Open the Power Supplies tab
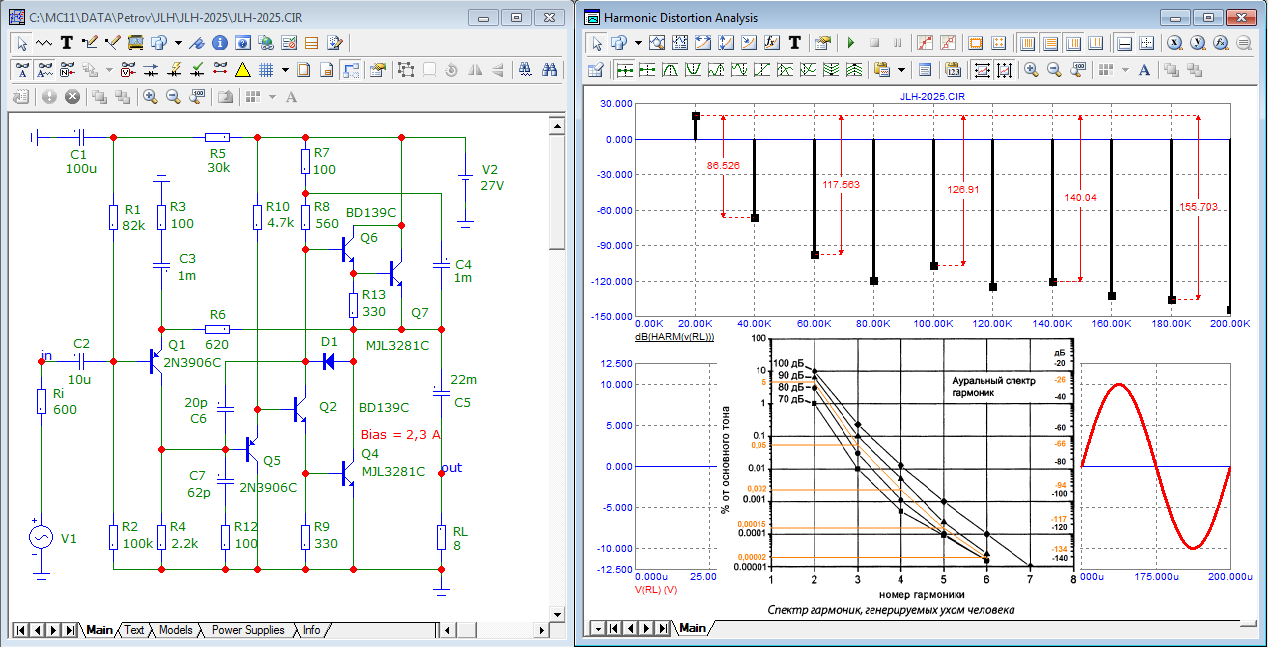 (248, 630)
